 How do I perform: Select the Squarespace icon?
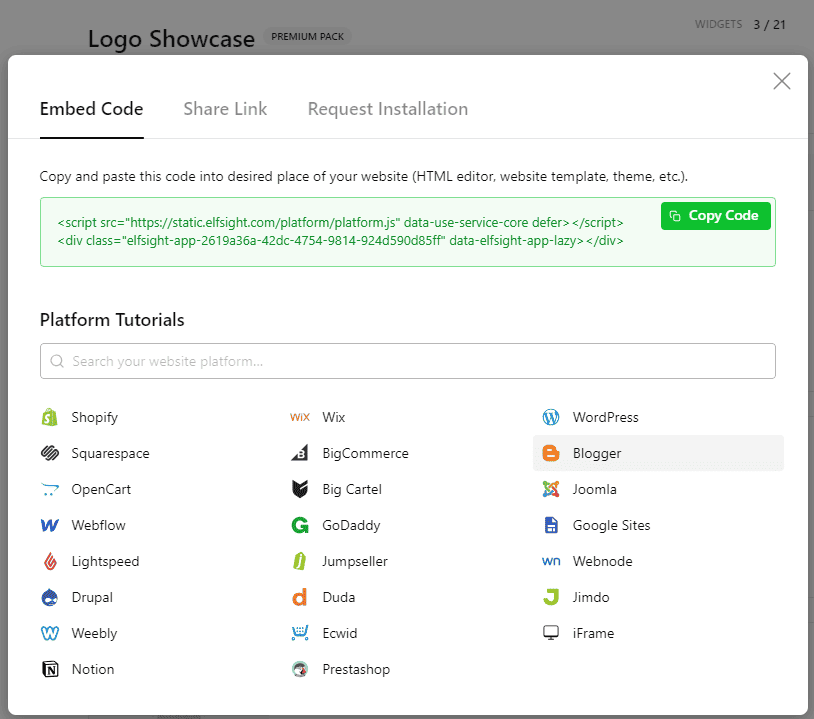pos(50,453)
